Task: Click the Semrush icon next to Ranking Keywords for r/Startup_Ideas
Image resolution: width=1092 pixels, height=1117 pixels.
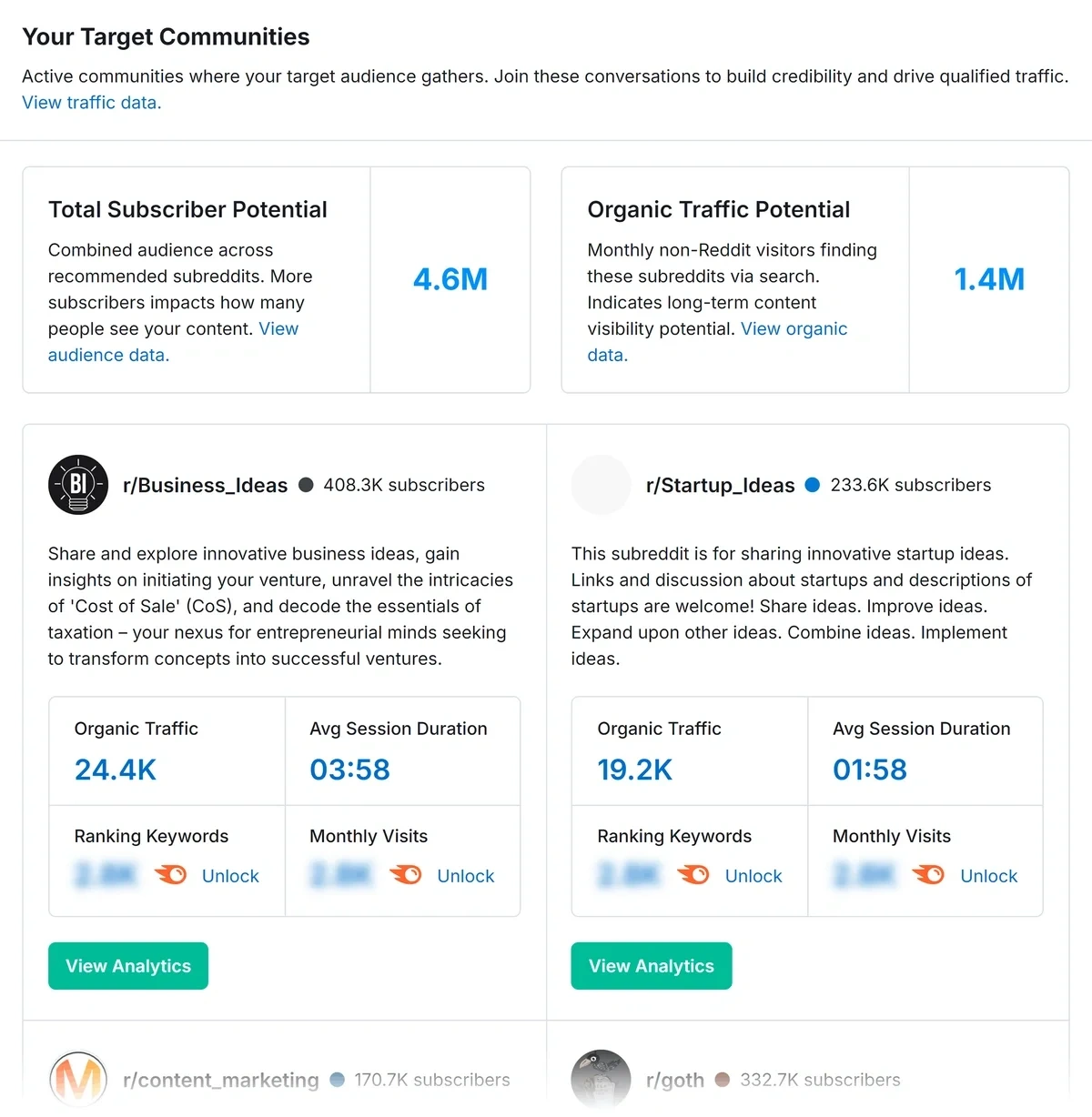Action: click(694, 874)
